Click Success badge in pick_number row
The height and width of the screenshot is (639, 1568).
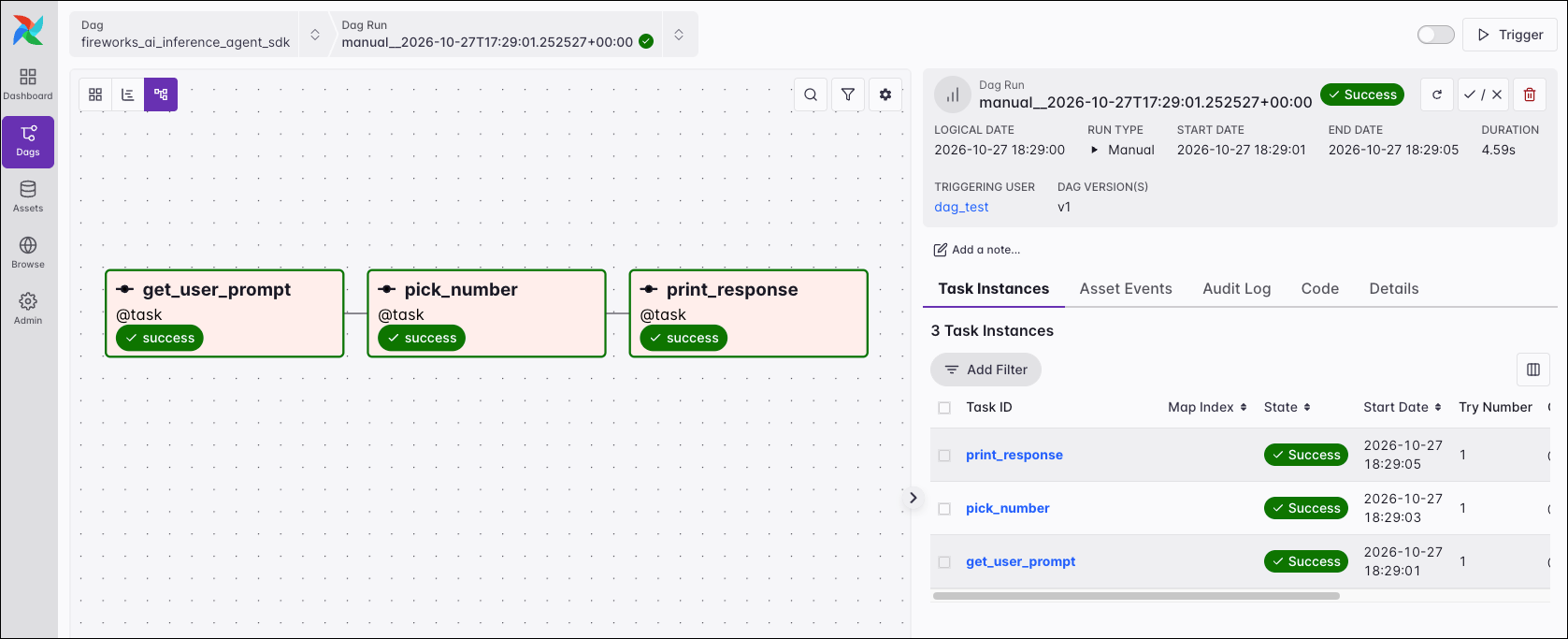coord(1306,508)
